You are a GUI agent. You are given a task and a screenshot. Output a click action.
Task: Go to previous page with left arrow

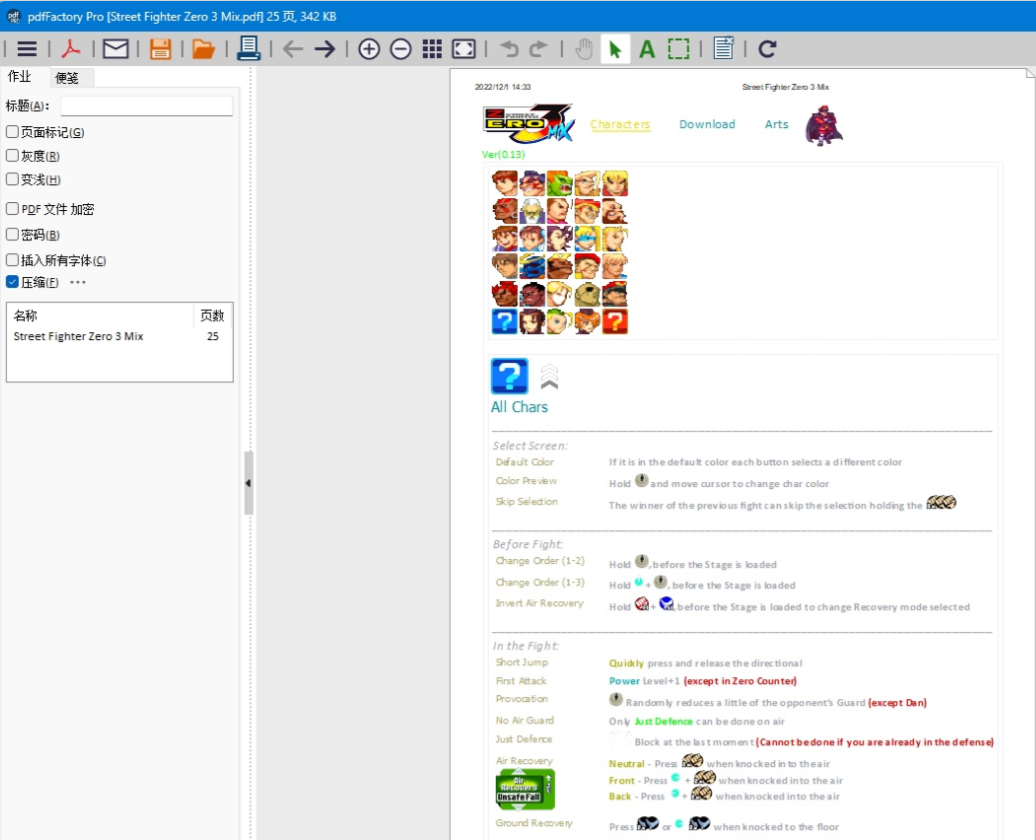(x=293, y=49)
